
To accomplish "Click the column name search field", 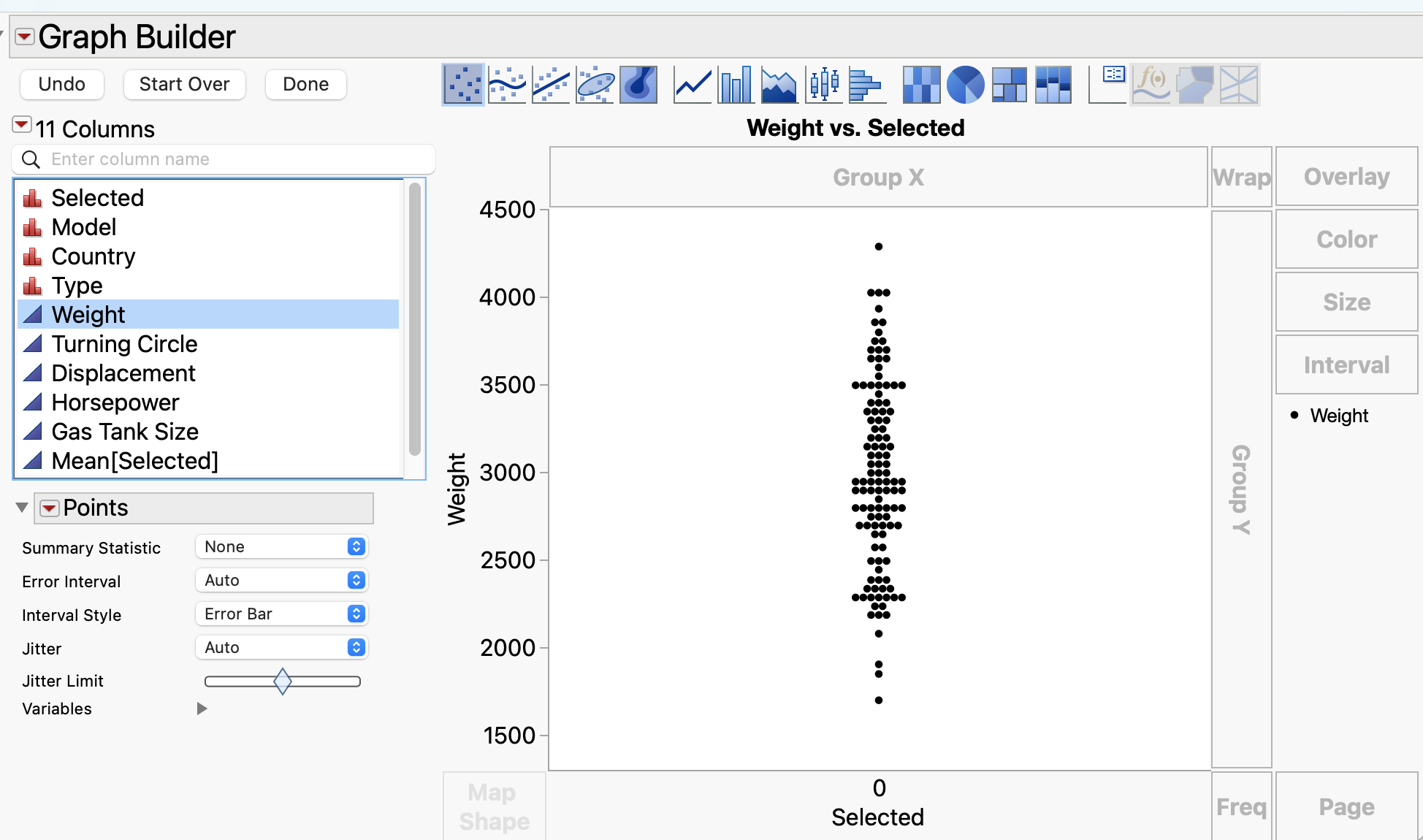I will (234, 159).
